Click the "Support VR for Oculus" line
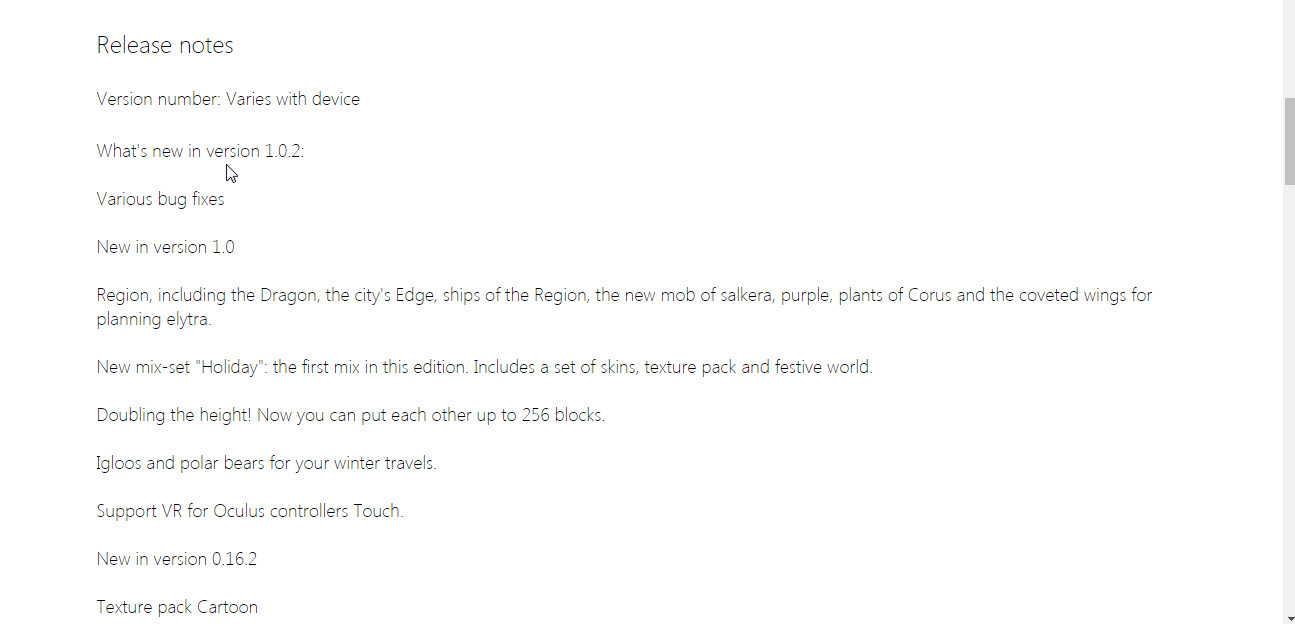The image size is (1295, 624). 250,511
